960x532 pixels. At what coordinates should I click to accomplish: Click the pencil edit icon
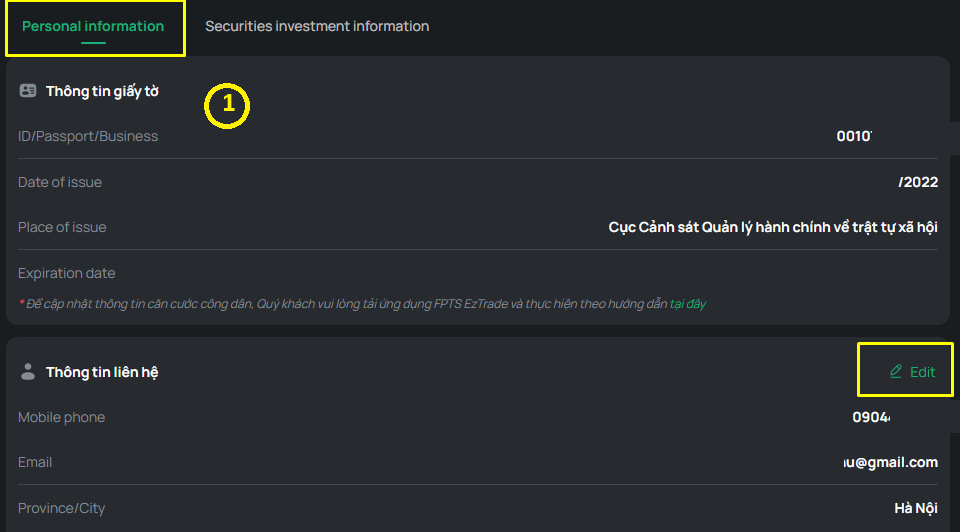click(896, 371)
